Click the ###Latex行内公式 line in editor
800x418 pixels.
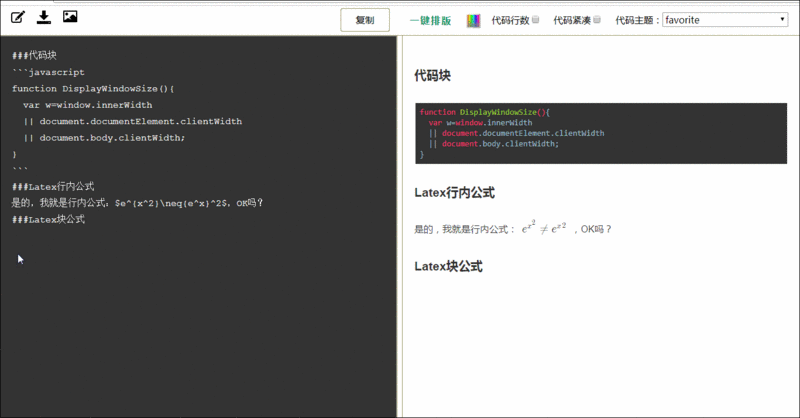(x=53, y=186)
